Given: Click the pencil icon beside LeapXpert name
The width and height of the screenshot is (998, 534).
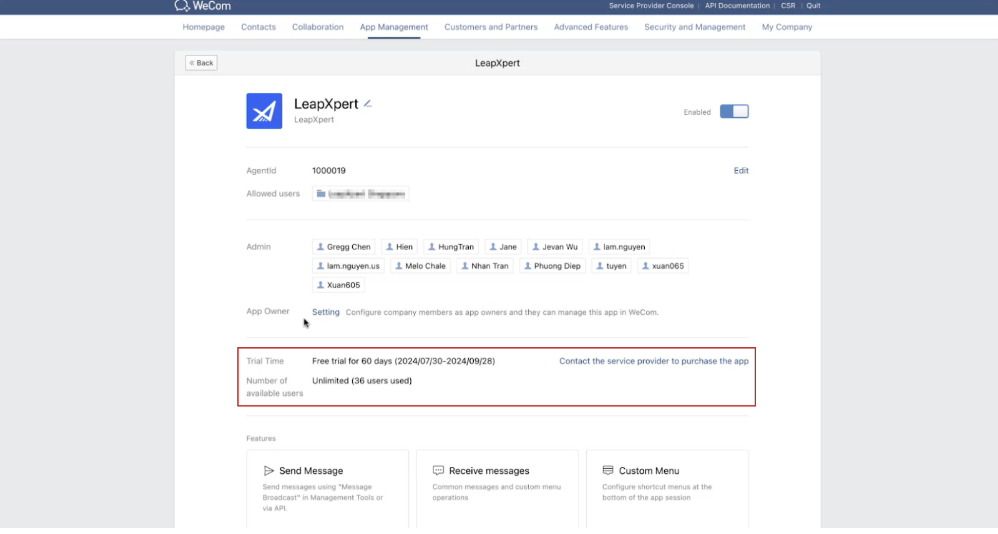Looking at the screenshot, I should click(x=368, y=103).
